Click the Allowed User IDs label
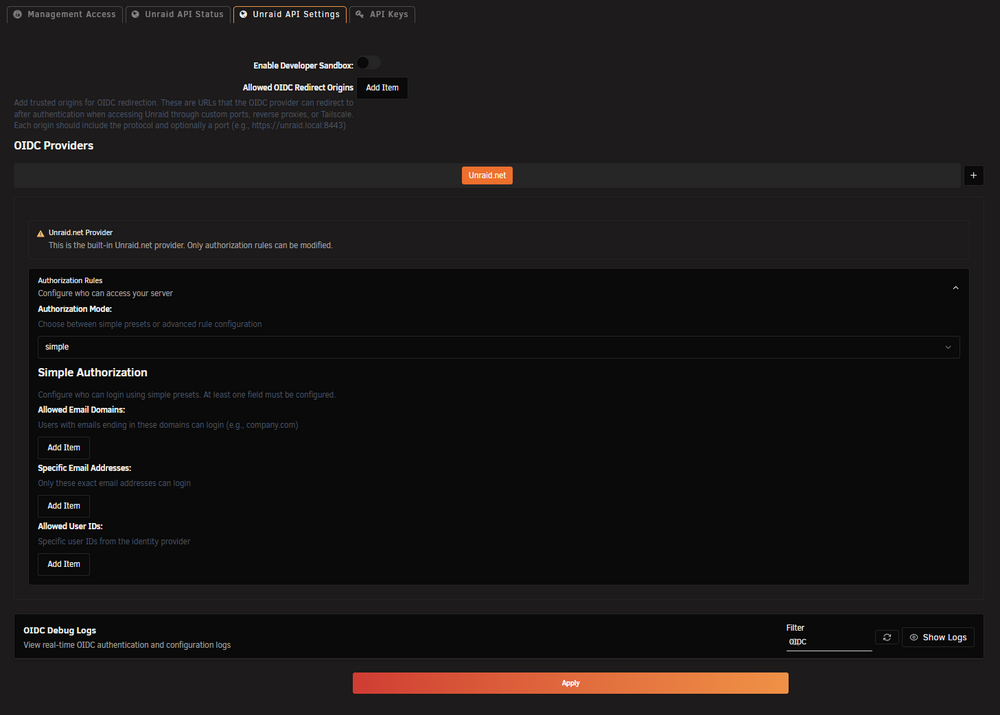Image resolution: width=1000 pixels, height=715 pixels. click(70, 526)
